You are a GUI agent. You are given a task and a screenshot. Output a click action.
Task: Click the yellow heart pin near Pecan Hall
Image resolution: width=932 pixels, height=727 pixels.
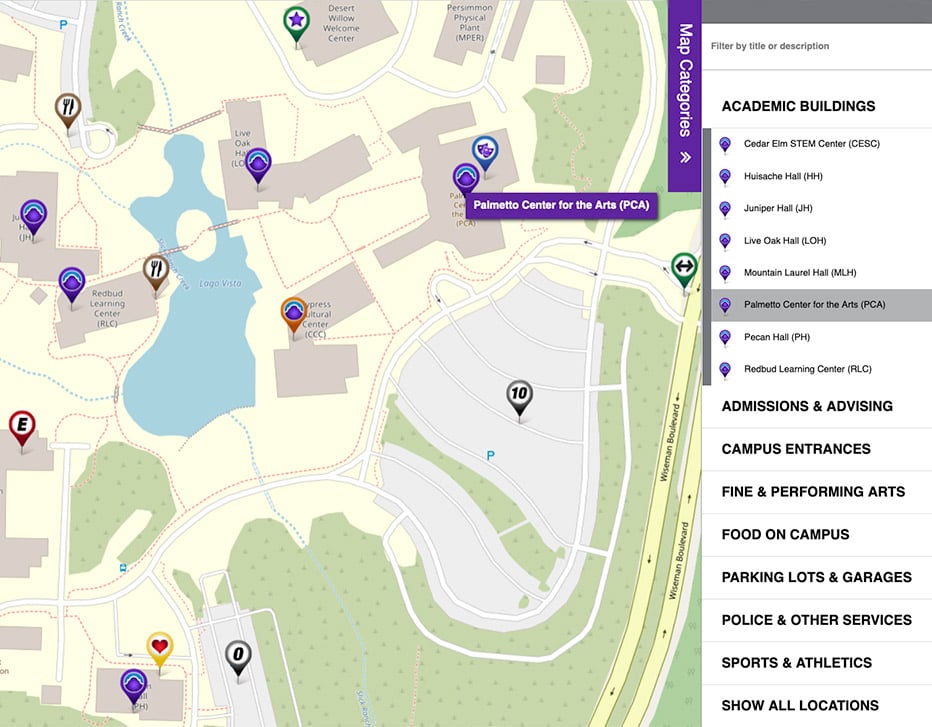click(x=158, y=647)
